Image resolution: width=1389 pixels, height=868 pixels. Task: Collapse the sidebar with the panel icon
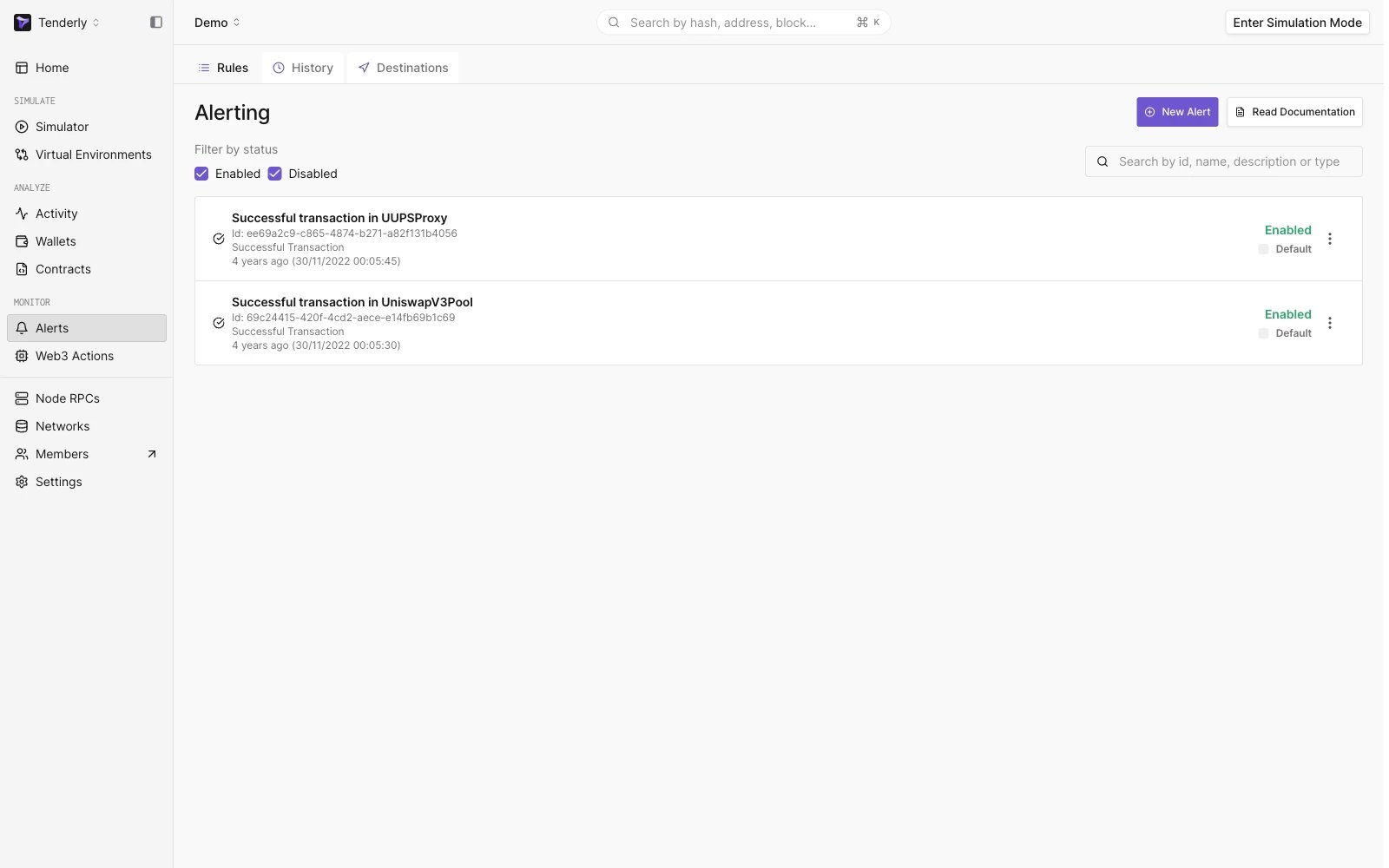(x=156, y=23)
